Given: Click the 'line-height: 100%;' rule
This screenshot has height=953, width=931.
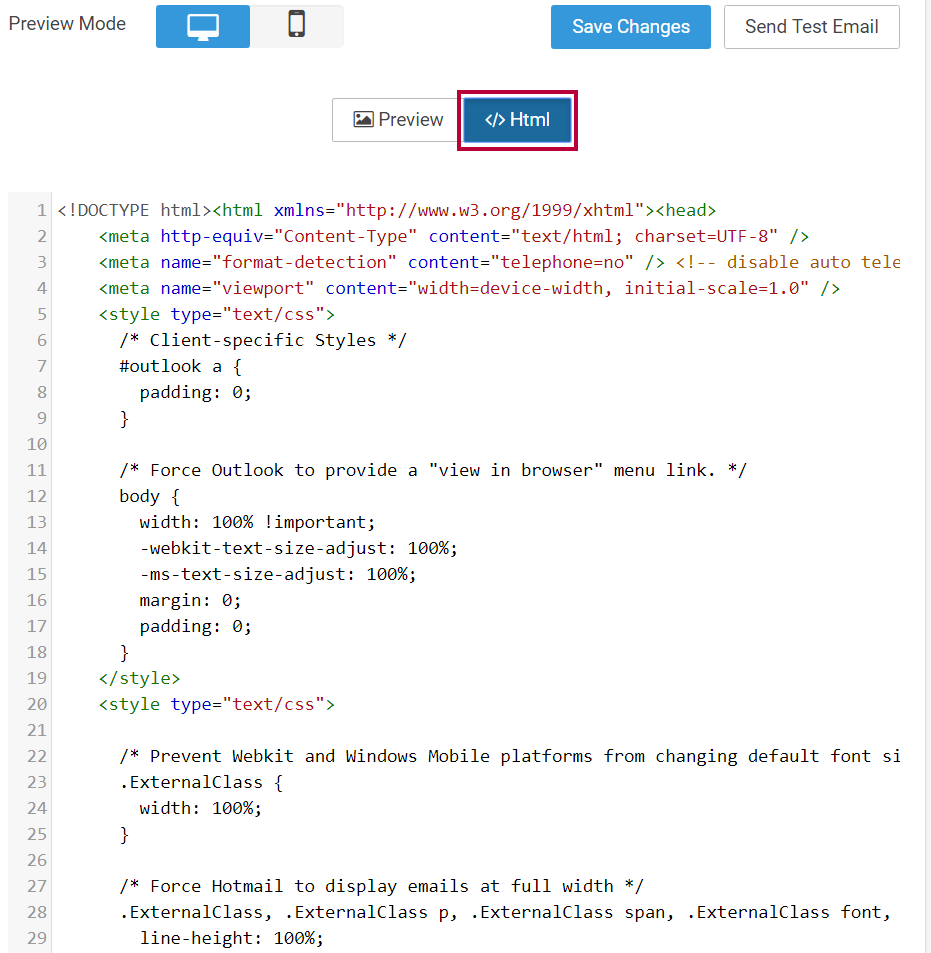Looking at the screenshot, I should click(x=231, y=938).
